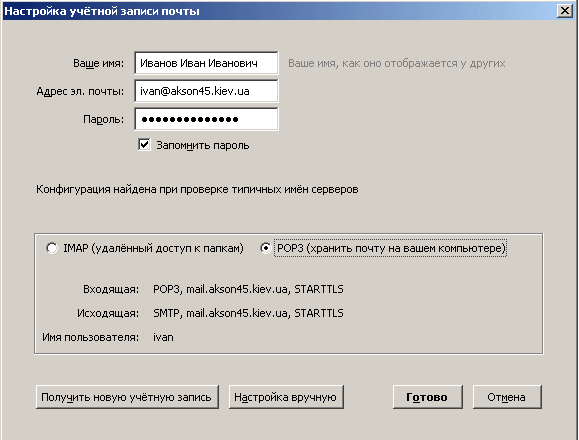Select the IMAP remote folders radio option
The image size is (579, 440).
52,248
